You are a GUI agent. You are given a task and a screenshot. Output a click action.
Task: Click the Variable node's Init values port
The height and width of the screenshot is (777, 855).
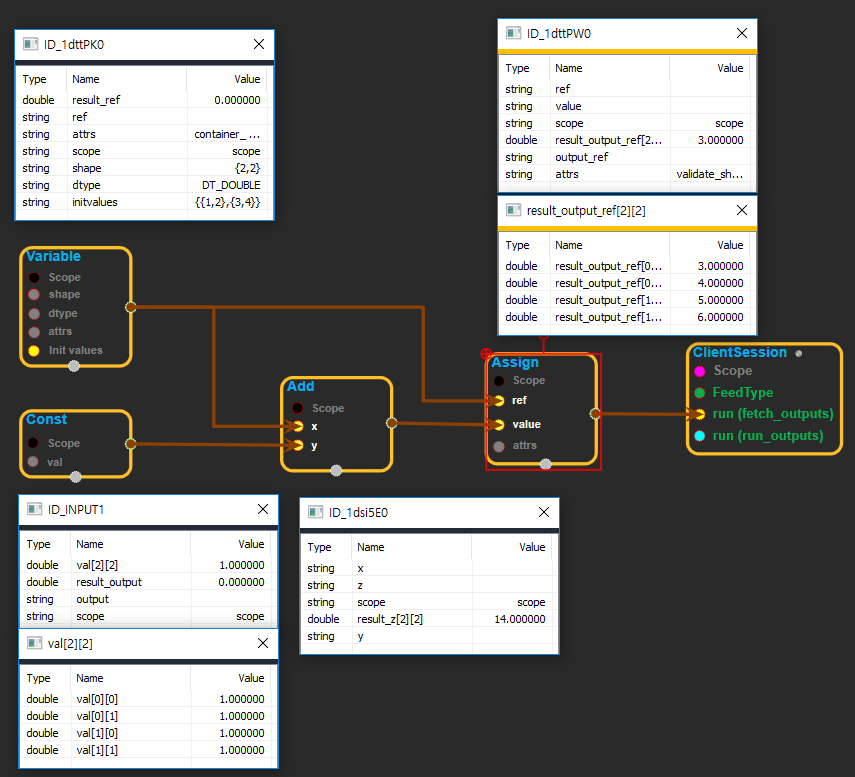point(34,350)
